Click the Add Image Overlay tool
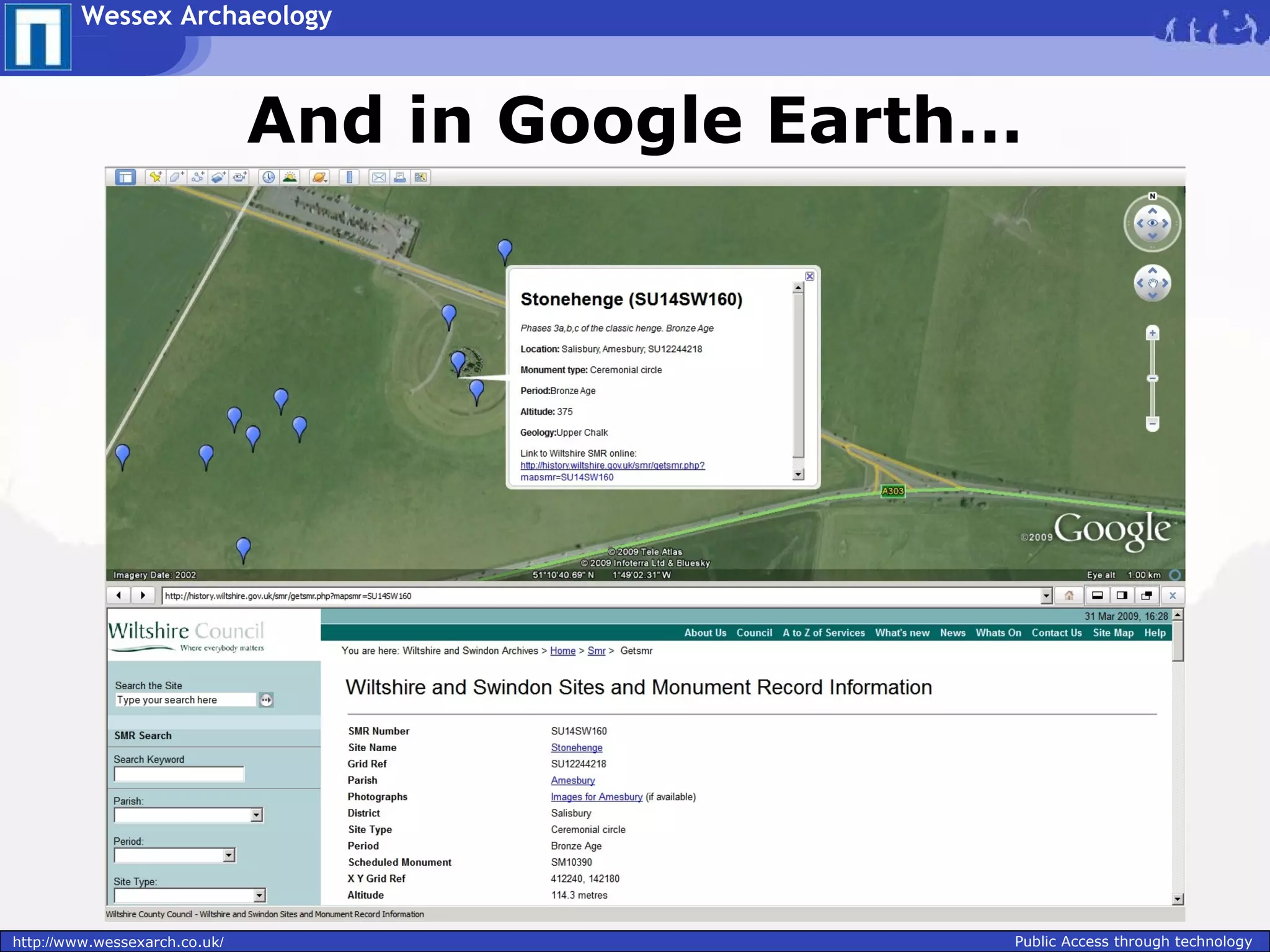The height and width of the screenshot is (952, 1270). [218, 177]
